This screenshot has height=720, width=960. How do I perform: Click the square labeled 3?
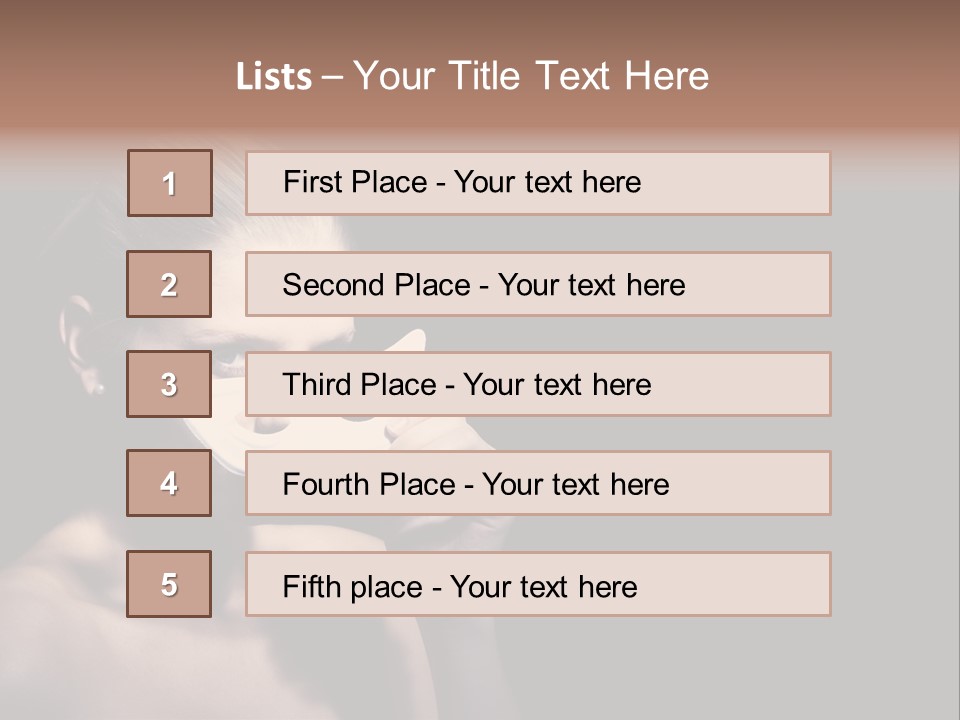tap(169, 384)
